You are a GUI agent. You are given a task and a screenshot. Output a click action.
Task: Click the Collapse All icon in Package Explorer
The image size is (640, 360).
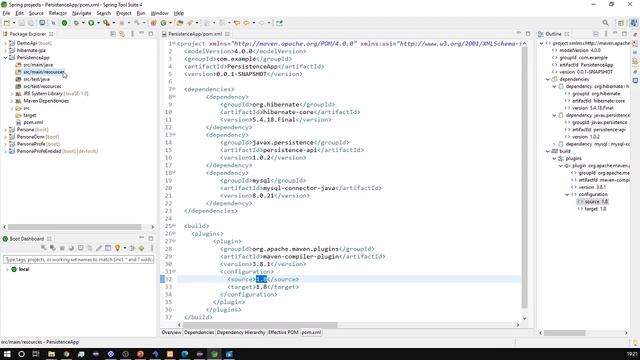(x=113, y=34)
